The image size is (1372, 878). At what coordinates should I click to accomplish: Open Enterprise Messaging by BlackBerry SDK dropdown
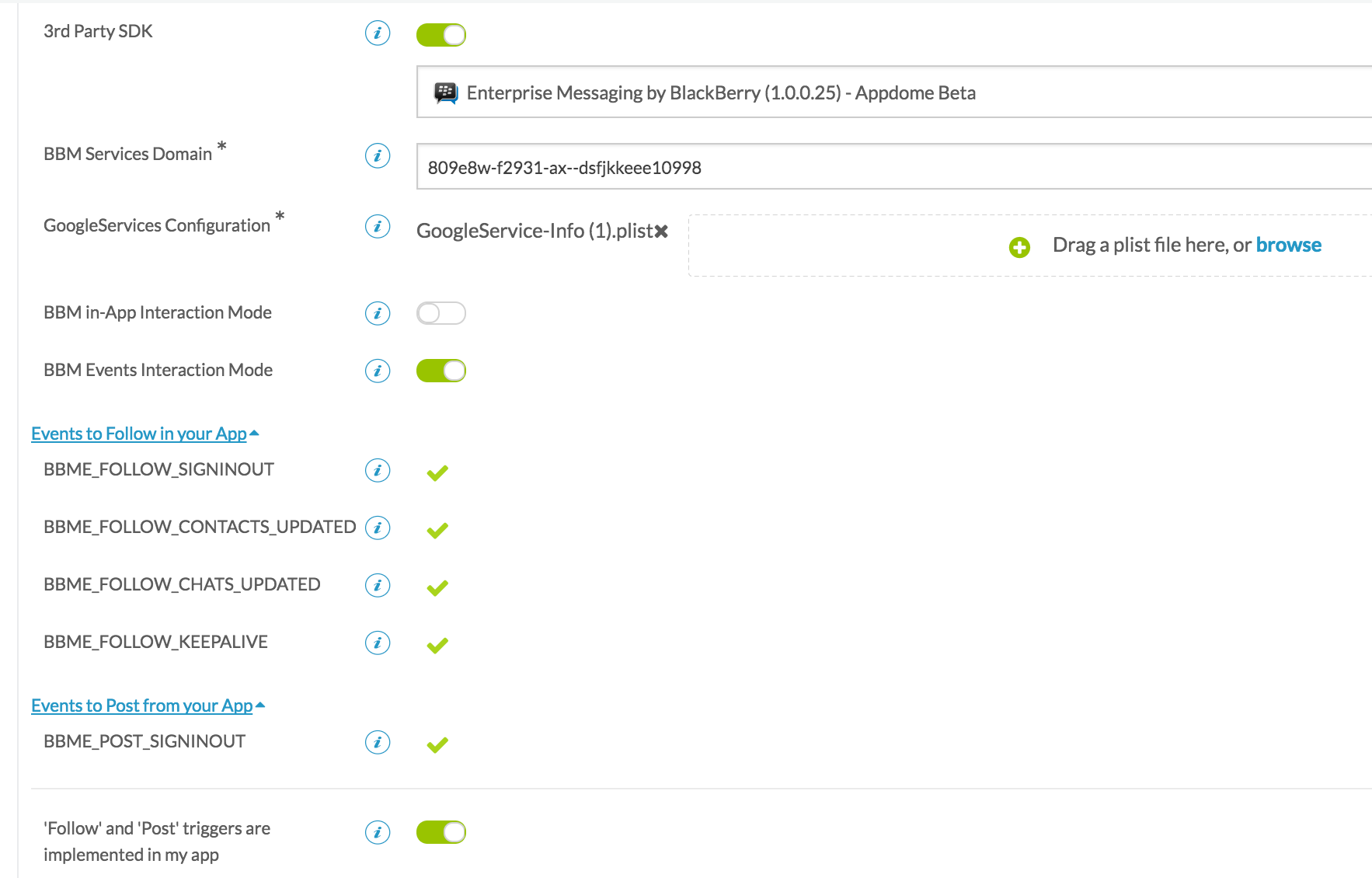coord(894,92)
